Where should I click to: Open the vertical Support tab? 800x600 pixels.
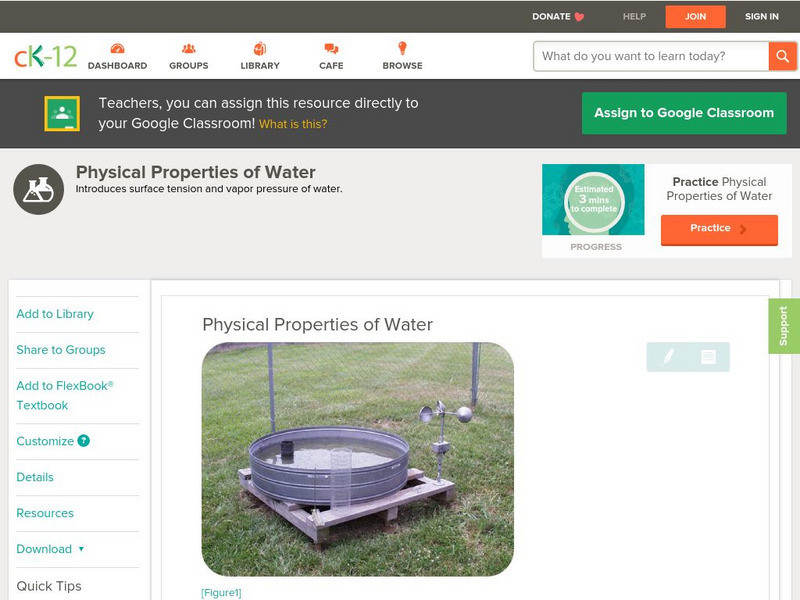click(x=784, y=326)
